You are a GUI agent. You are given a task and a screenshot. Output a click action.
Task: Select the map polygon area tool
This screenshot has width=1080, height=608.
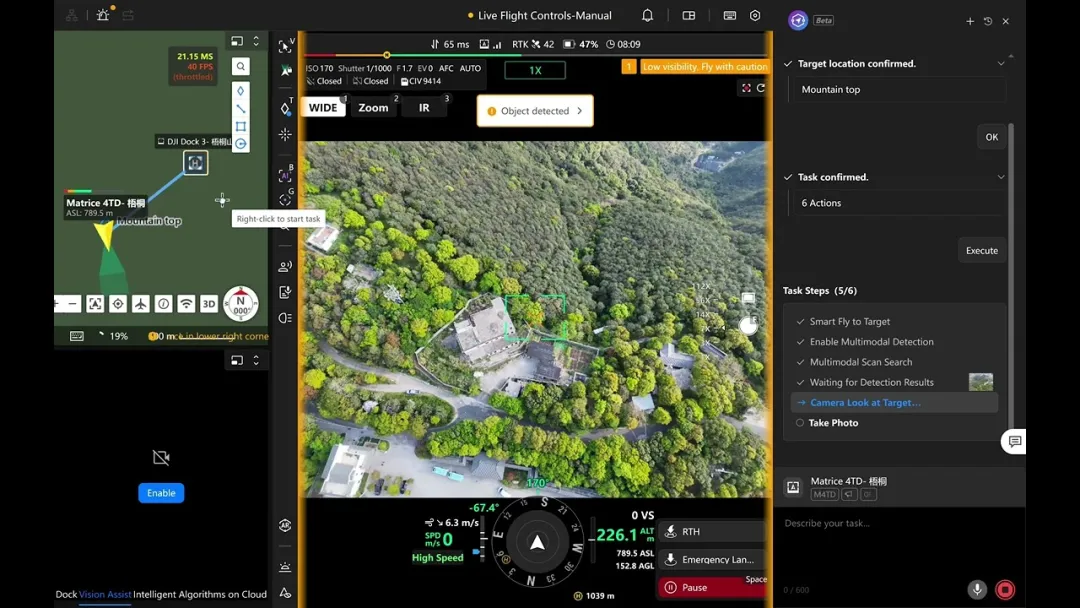(240, 126)
